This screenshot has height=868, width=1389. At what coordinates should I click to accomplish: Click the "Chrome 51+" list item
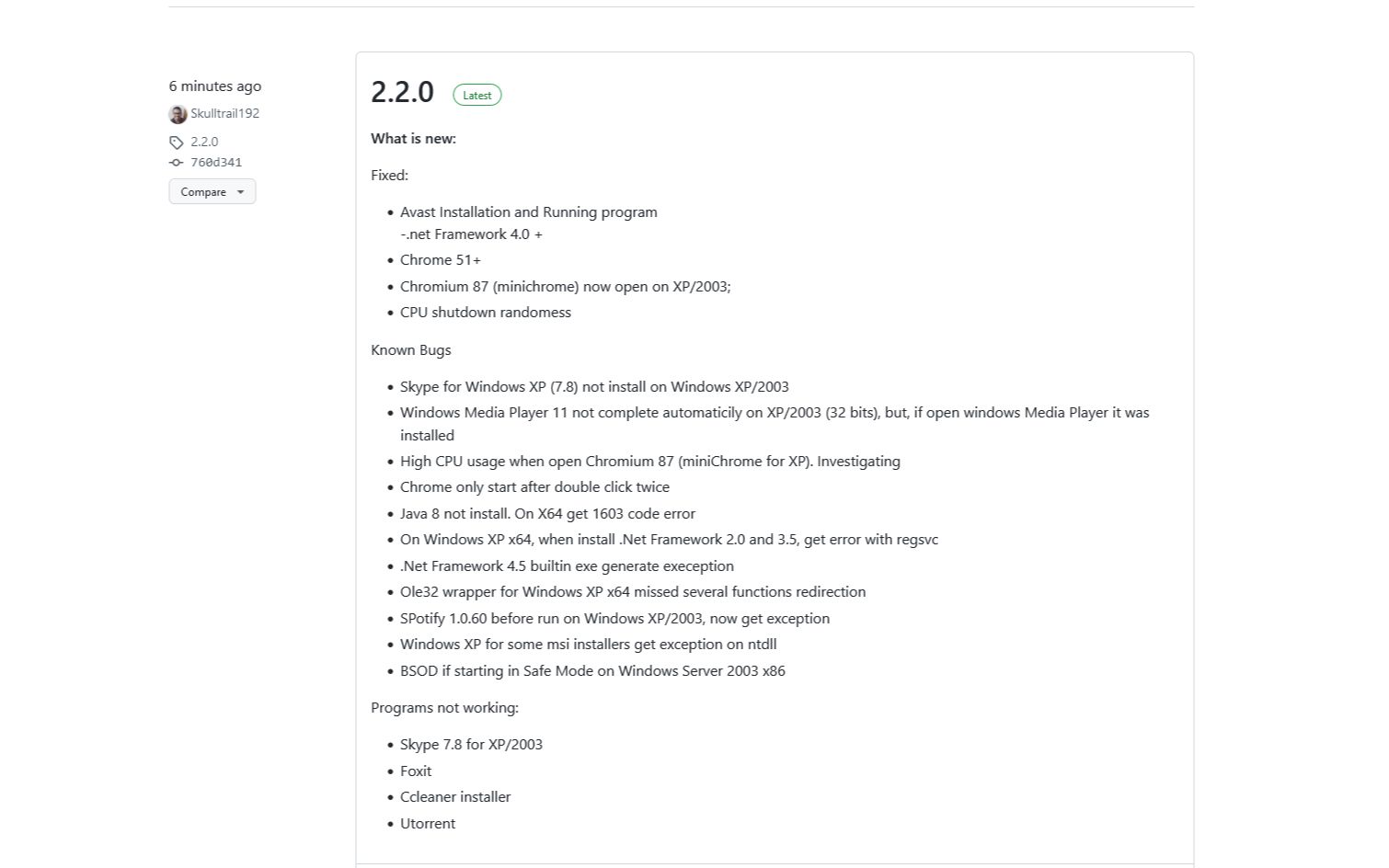coord(441,260)
